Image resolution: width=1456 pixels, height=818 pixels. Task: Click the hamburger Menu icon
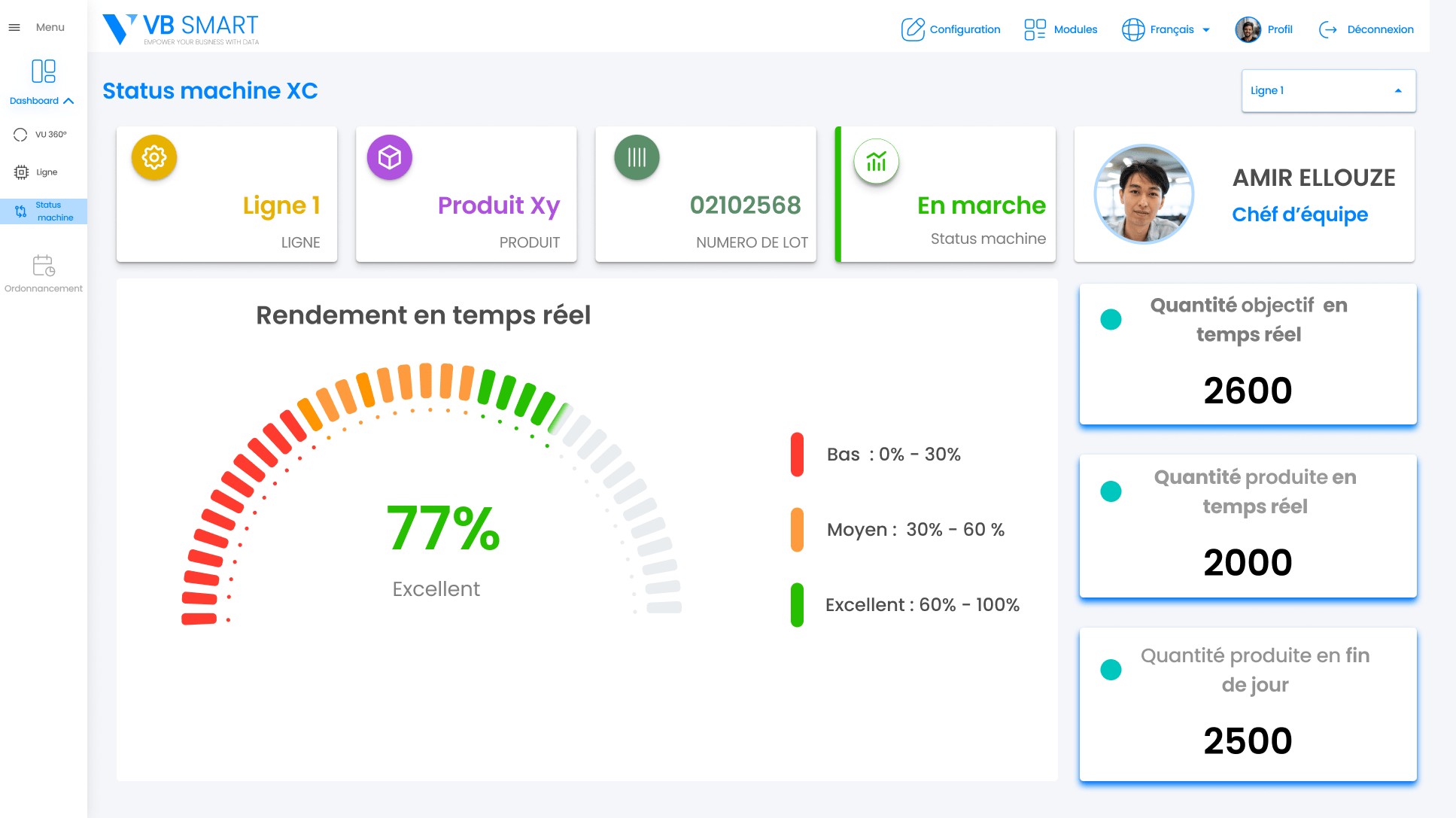[14, 28]
